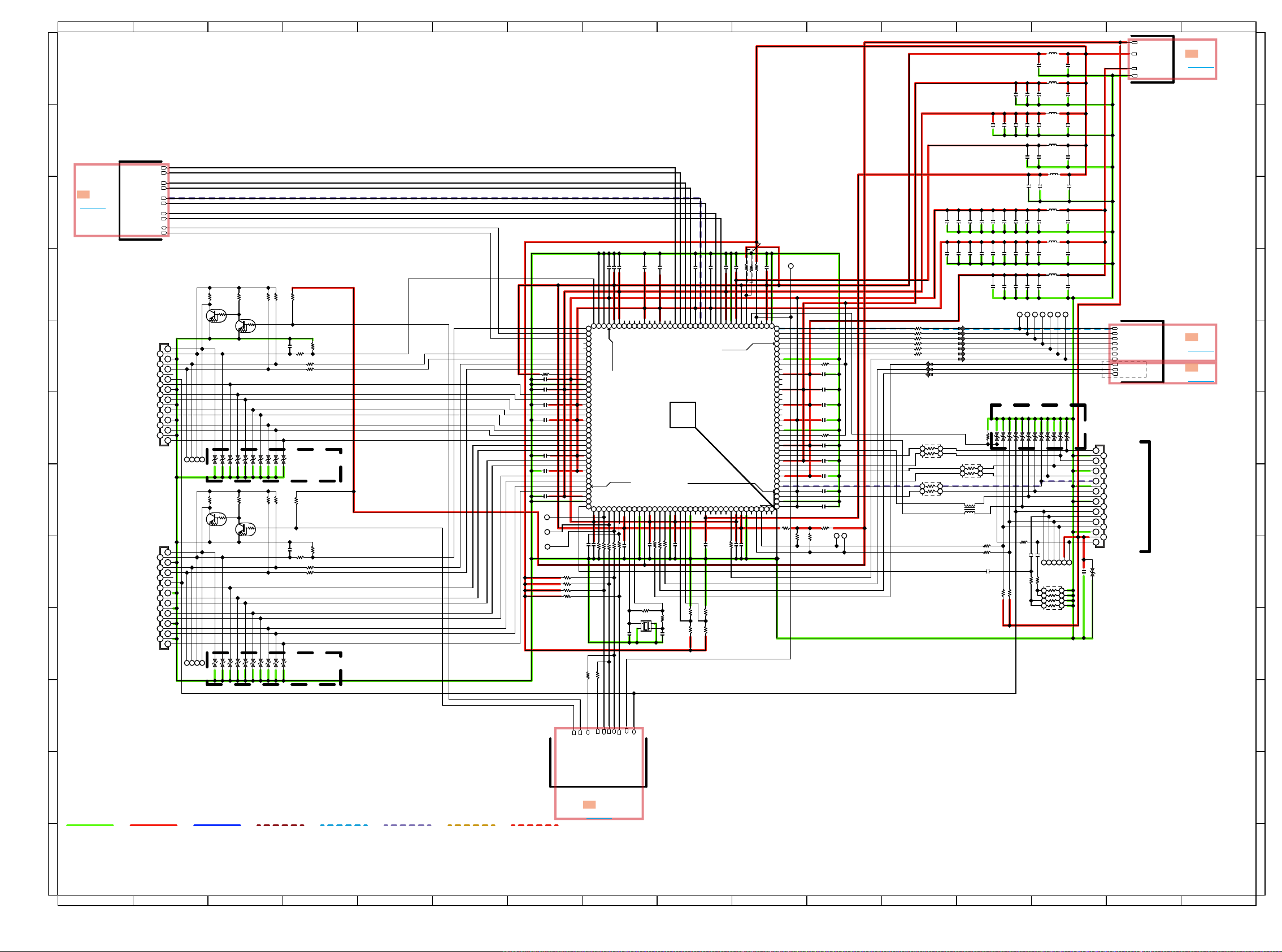
Task: Click the dark red dashed legend line
Action: click(x=280, y=825)
